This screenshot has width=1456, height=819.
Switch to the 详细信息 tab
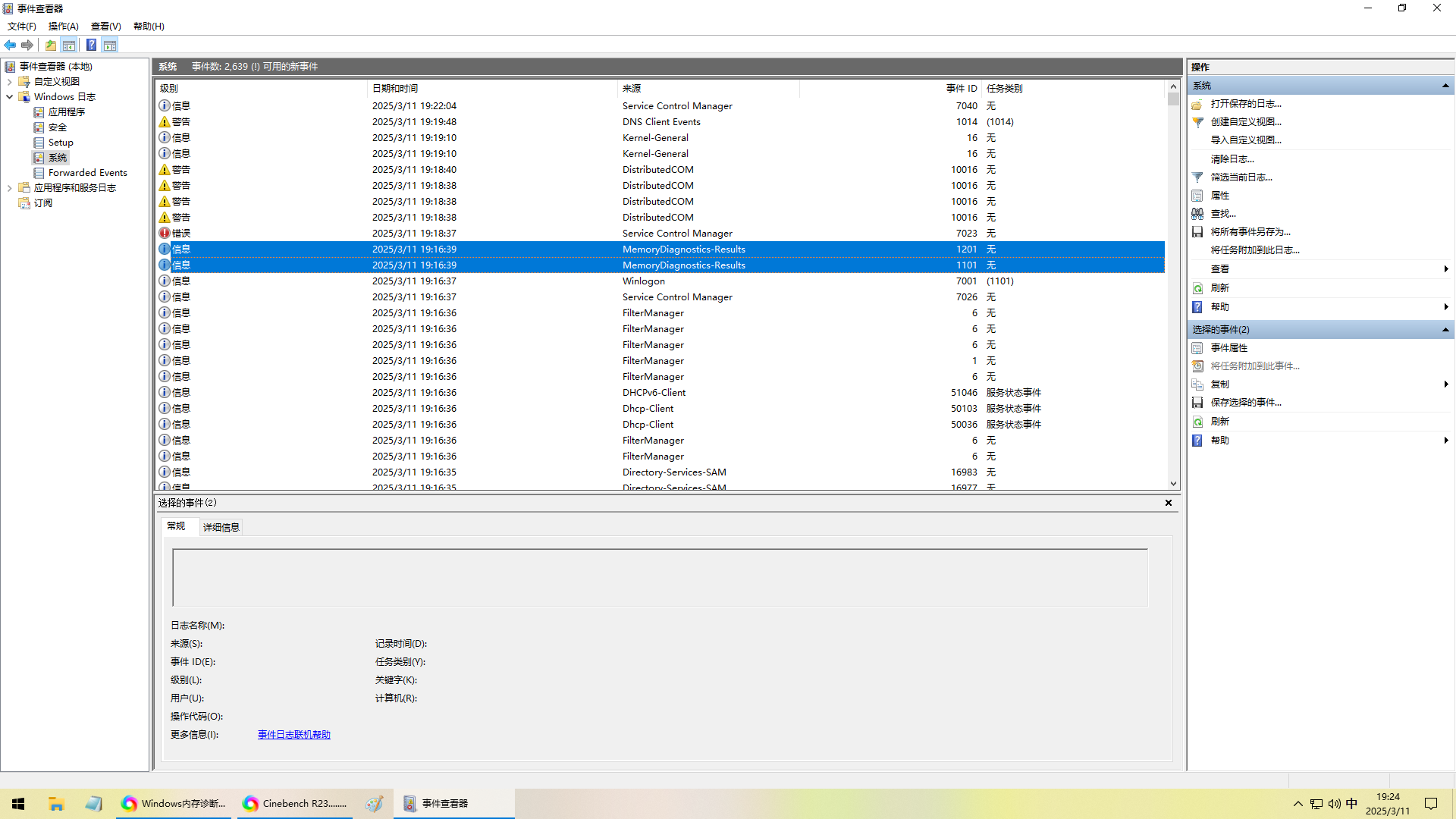pyautogui.click(x=221, y=528)
